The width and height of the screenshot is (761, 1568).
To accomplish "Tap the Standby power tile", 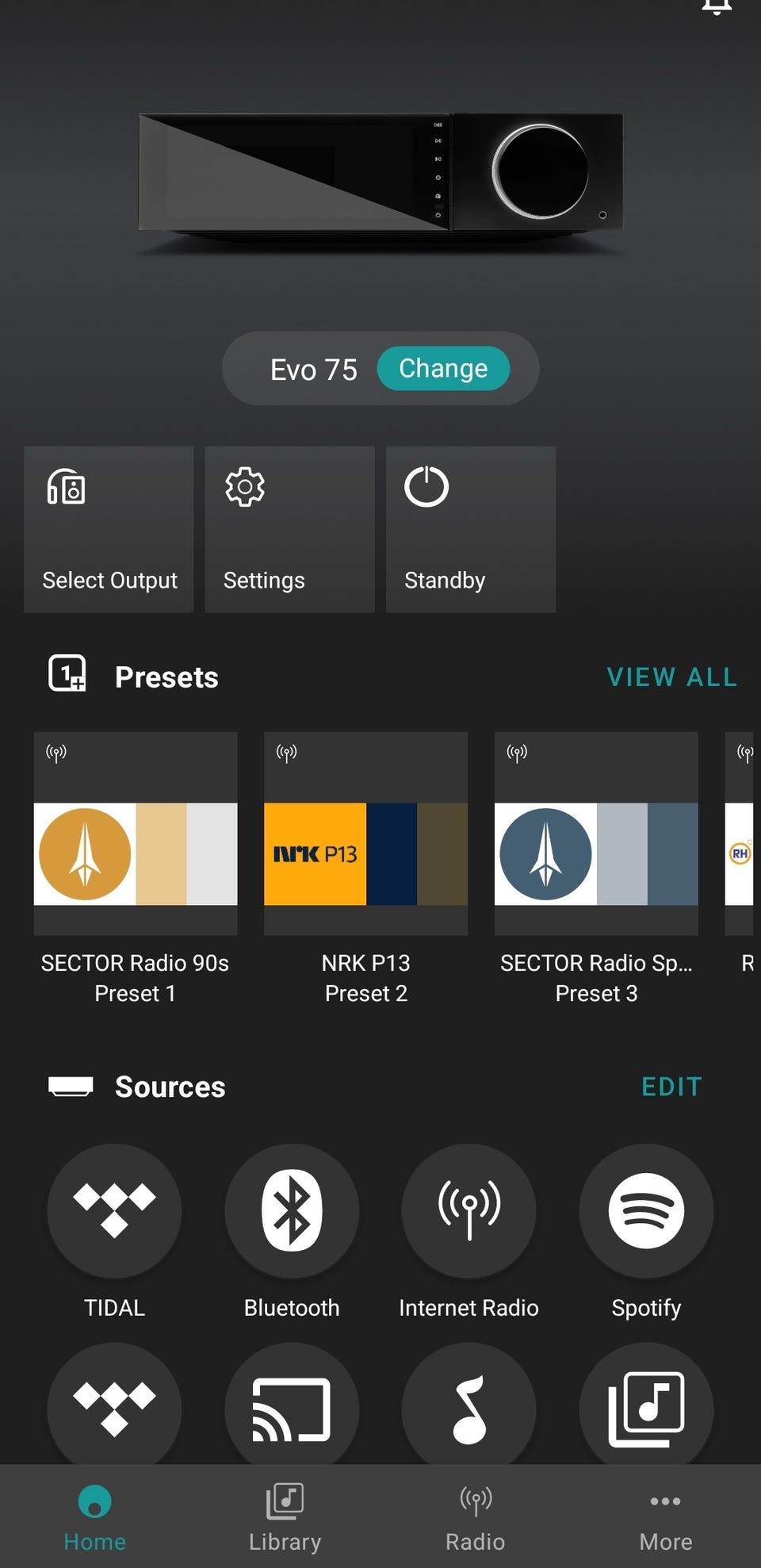I will coord(470,529).
